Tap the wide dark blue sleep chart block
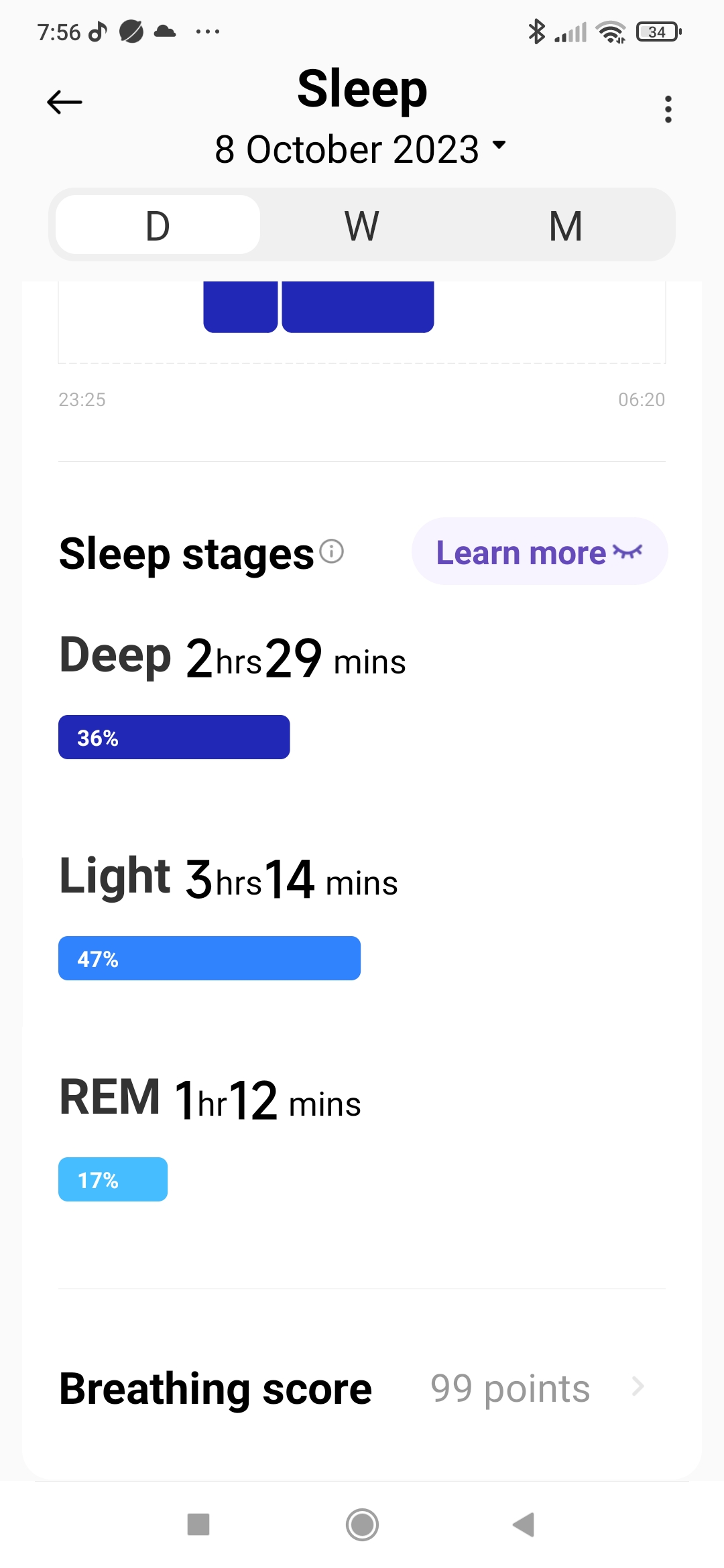724x1568 pixels. 358,306
